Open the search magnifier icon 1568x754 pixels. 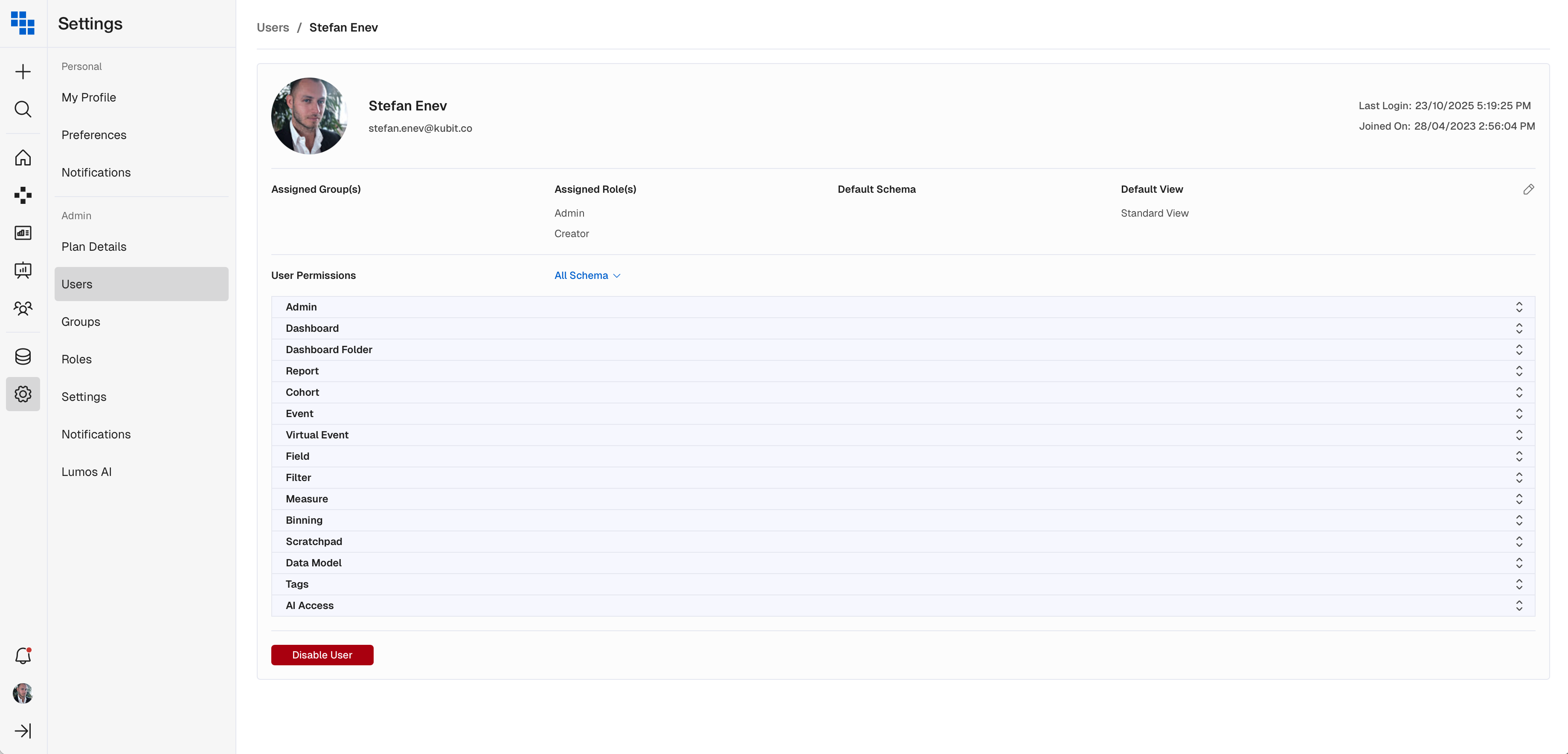point(23,110)
